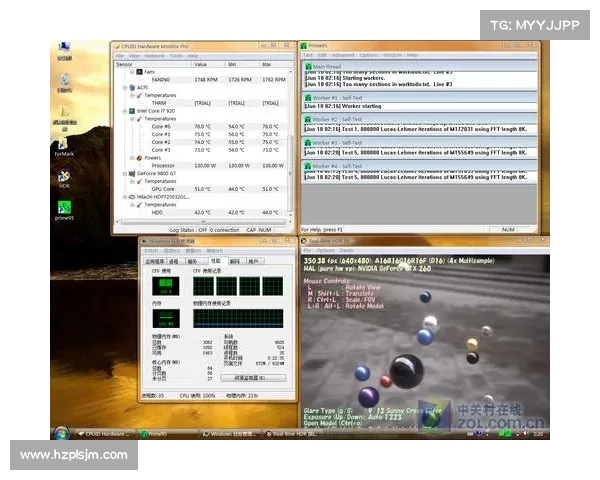Click the Main thread window icon in Prime95
The image size is (600, 480).
(307, 66)
